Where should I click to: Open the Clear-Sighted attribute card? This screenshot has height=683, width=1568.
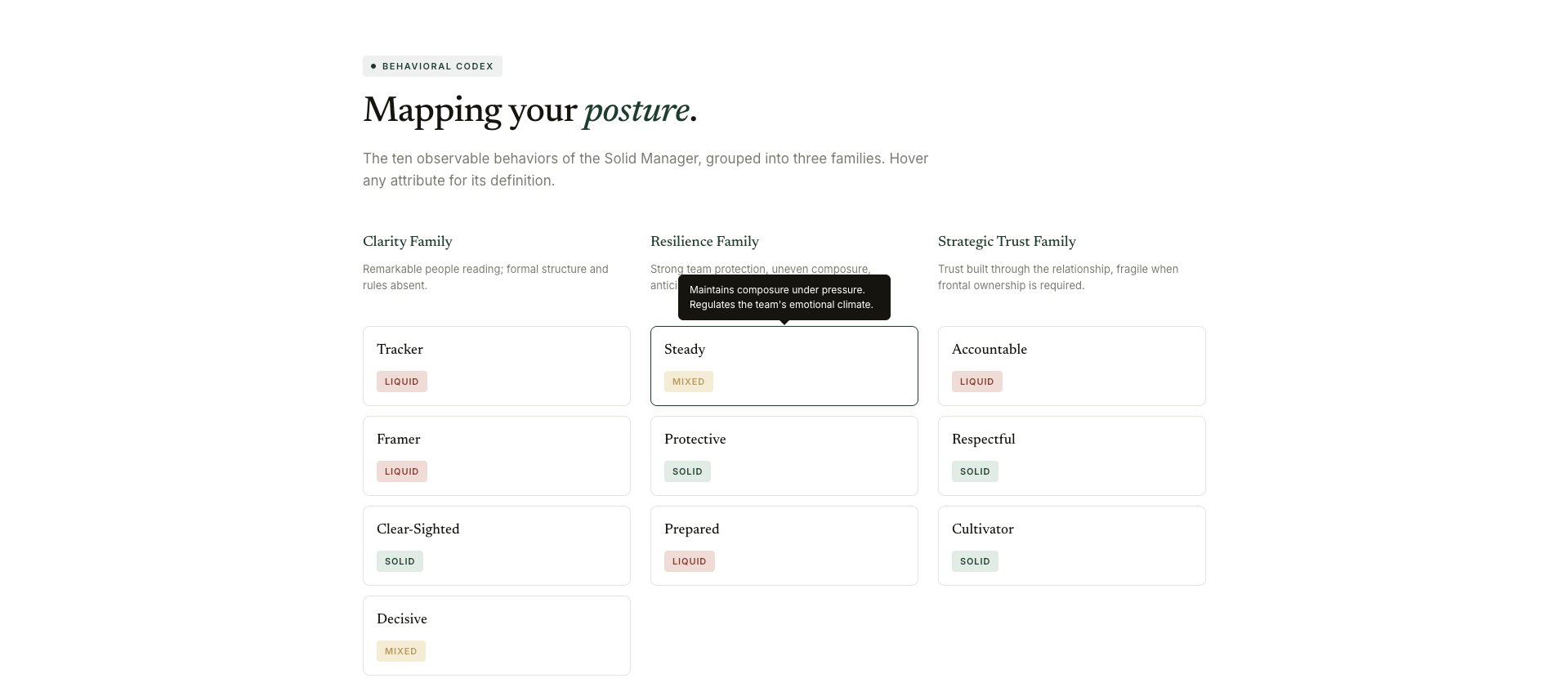point(497,546)
